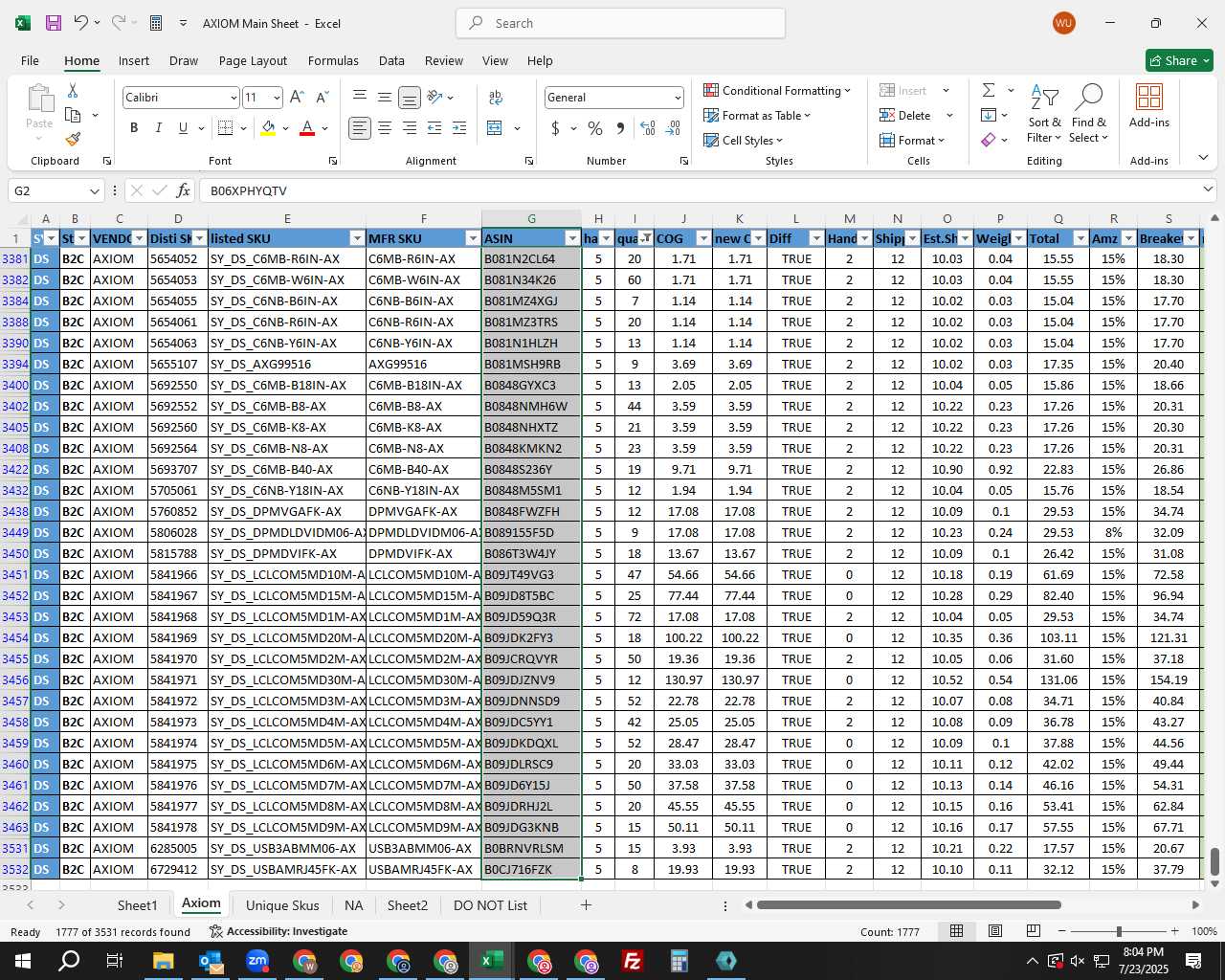Click the Insert Function fx icon
1225x980 pixels.
coord(184,190)
